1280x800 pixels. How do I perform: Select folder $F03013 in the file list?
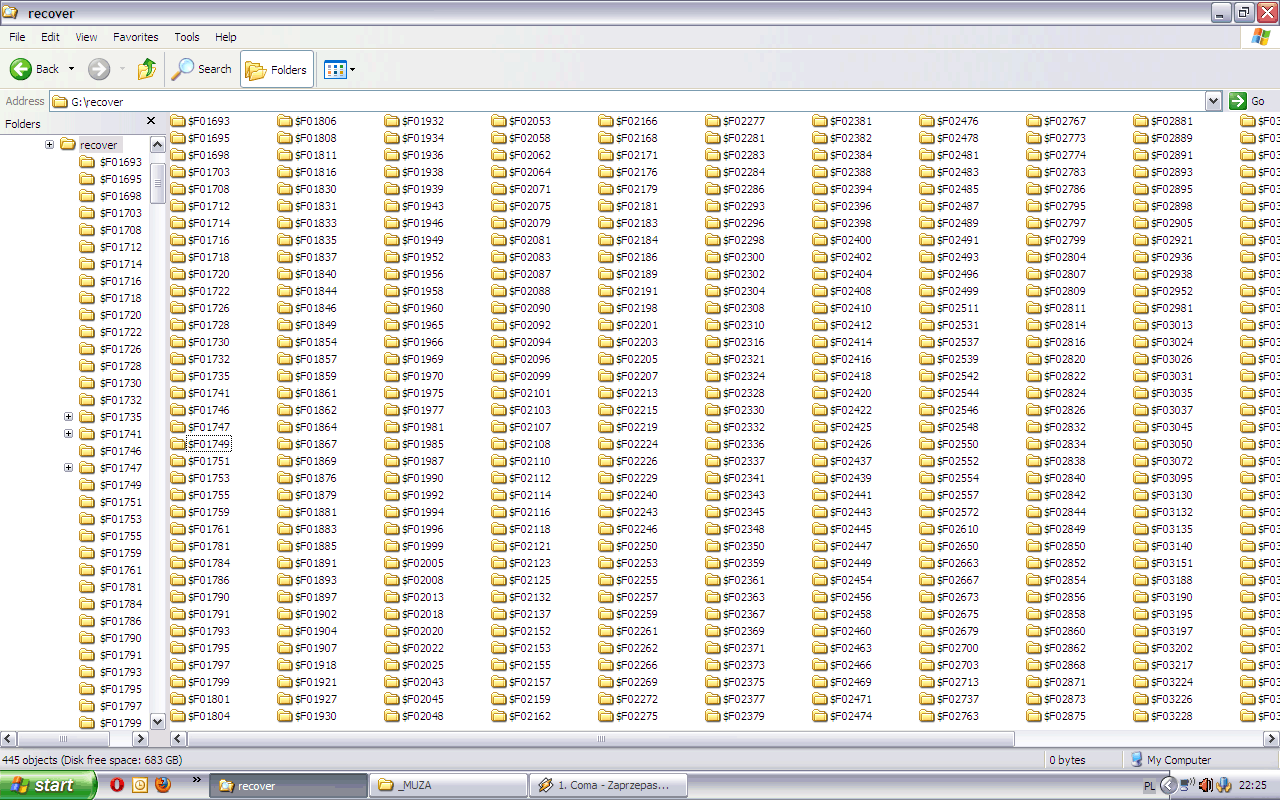pyautogui.click(x=1162, y=325)
